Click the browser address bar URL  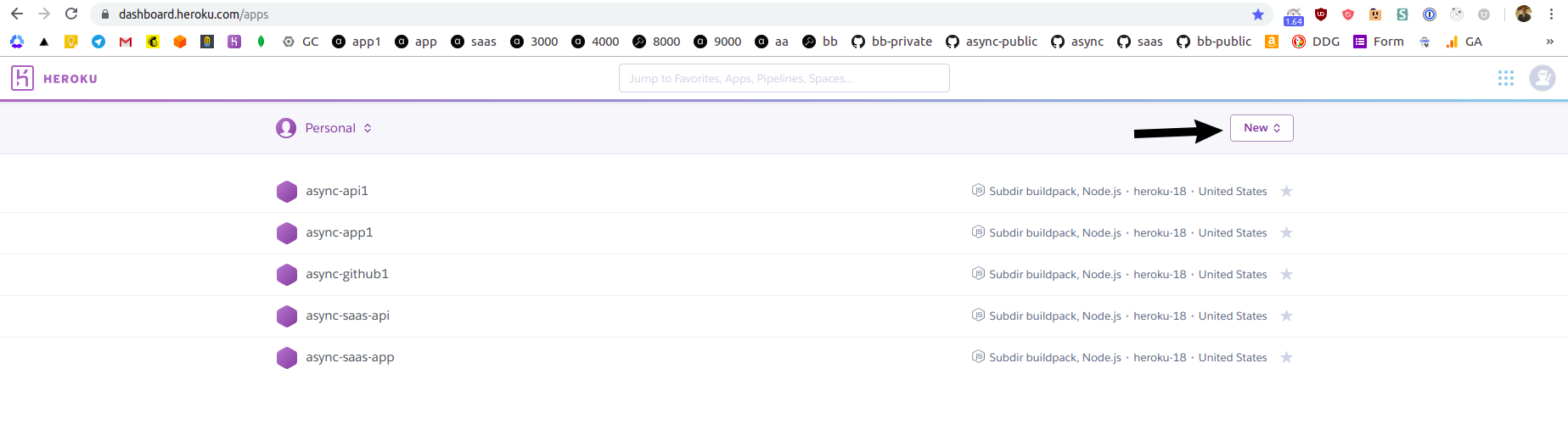pyautogui.click(x=194, y=14)
